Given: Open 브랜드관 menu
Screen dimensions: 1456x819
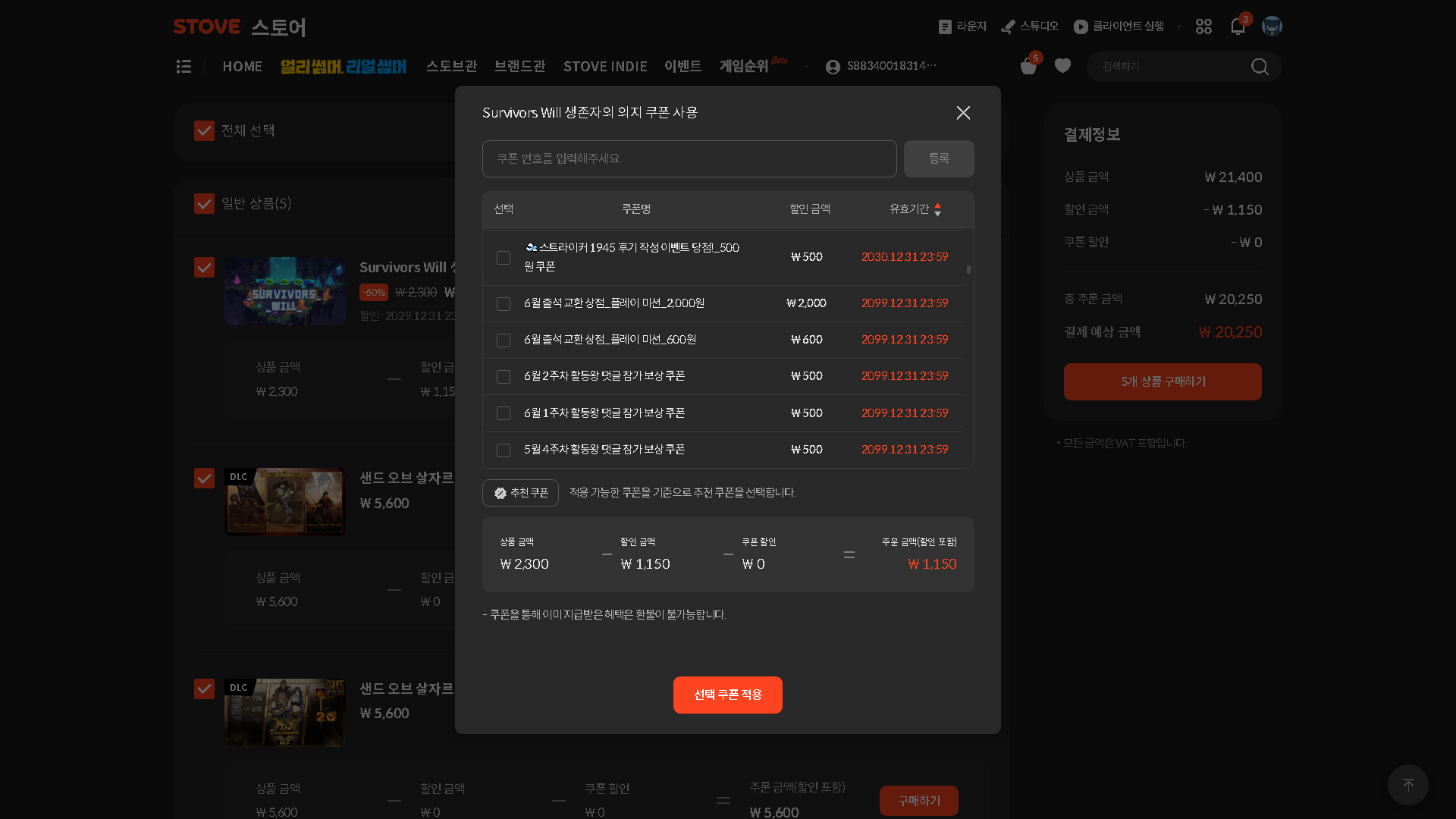Looking at the screenshot, I should (519, 67).
